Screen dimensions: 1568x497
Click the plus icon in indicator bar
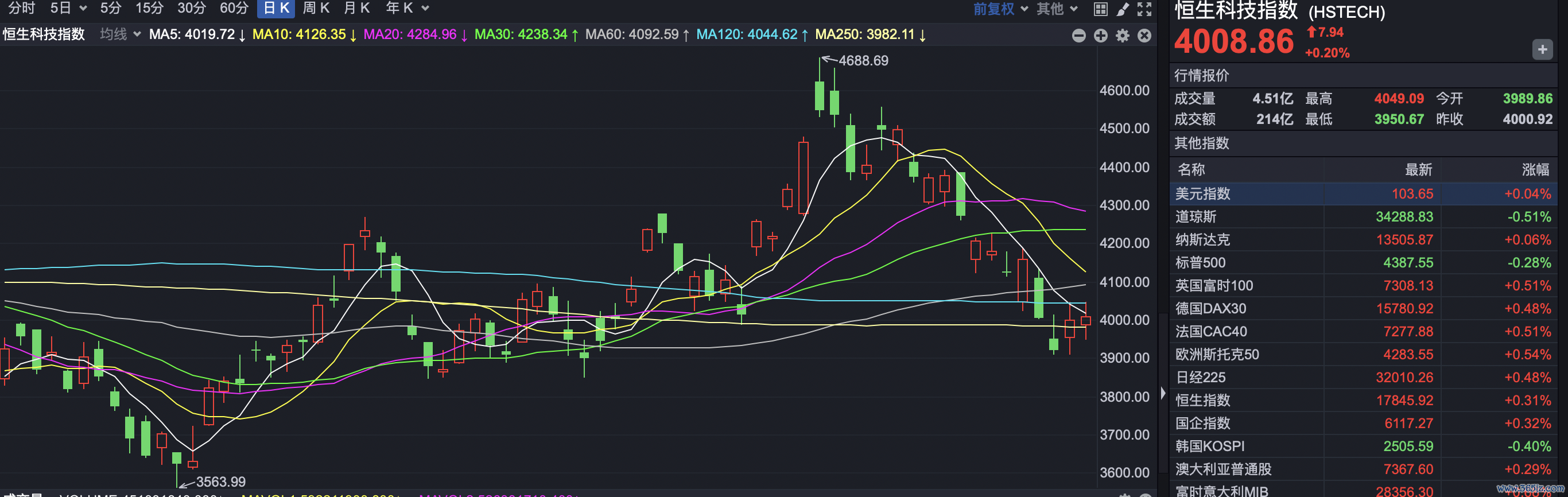[1100, 36]
